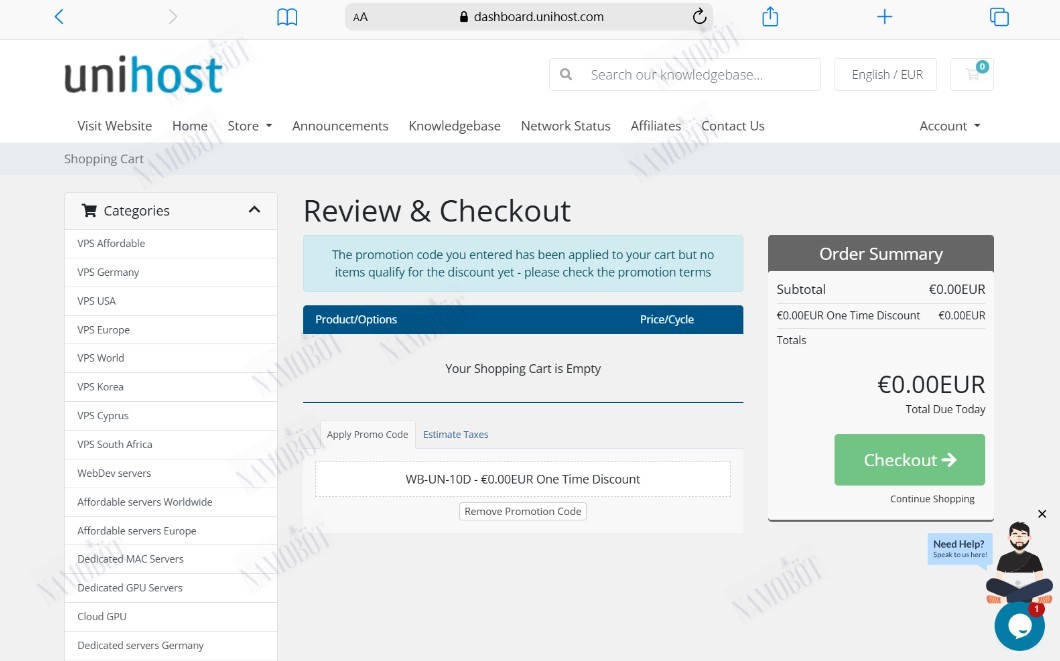Open shopping cart icon with 0 badge

(x=972, y=74)
